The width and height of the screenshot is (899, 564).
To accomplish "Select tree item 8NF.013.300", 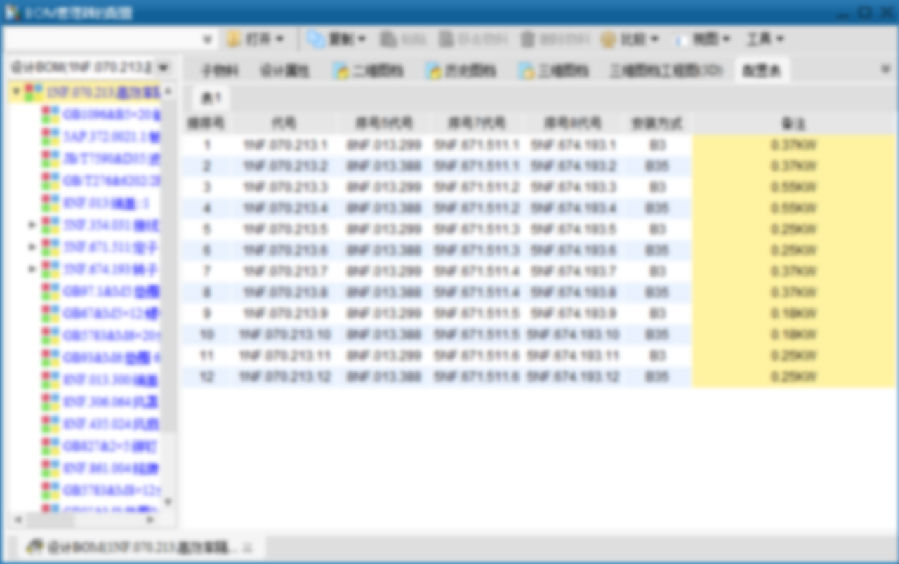I will tap(110, 379).
